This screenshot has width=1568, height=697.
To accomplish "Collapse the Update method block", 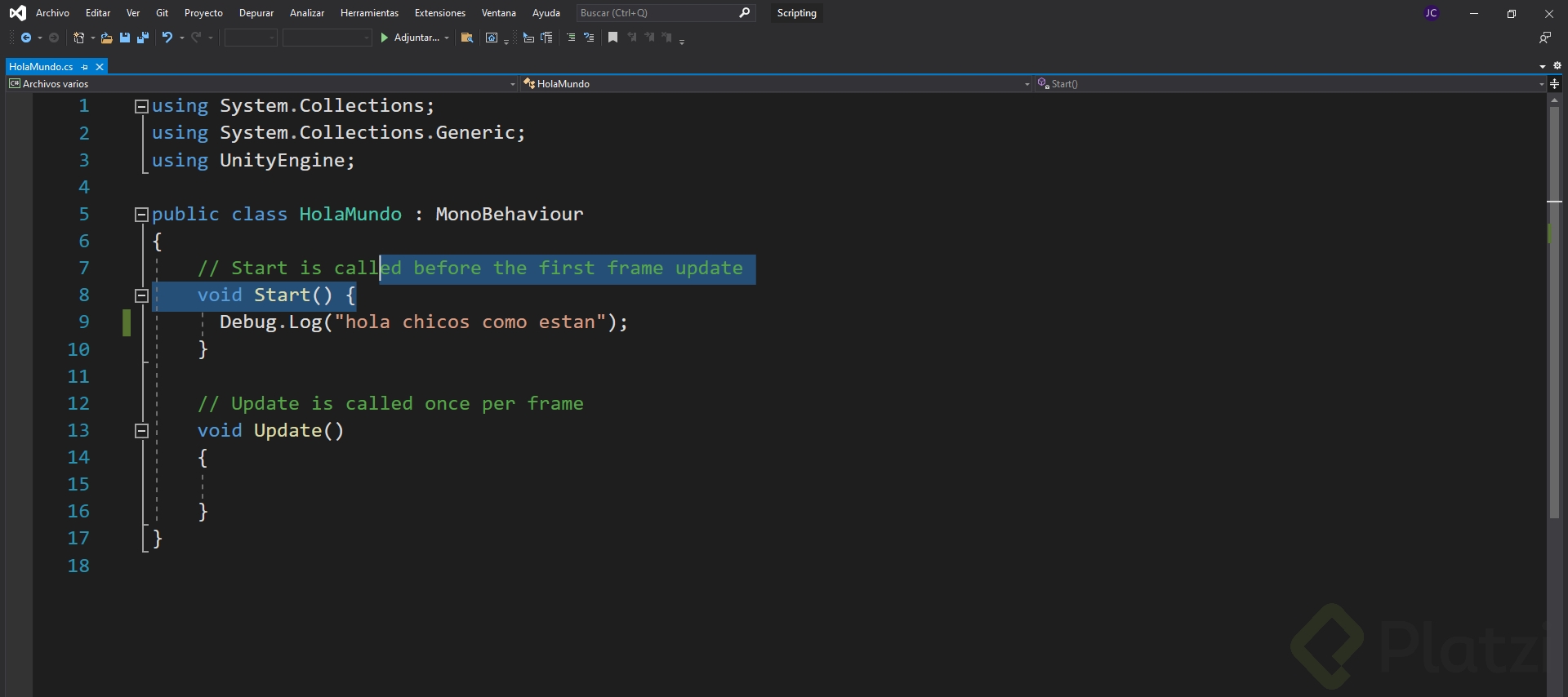I will point(141,431).
